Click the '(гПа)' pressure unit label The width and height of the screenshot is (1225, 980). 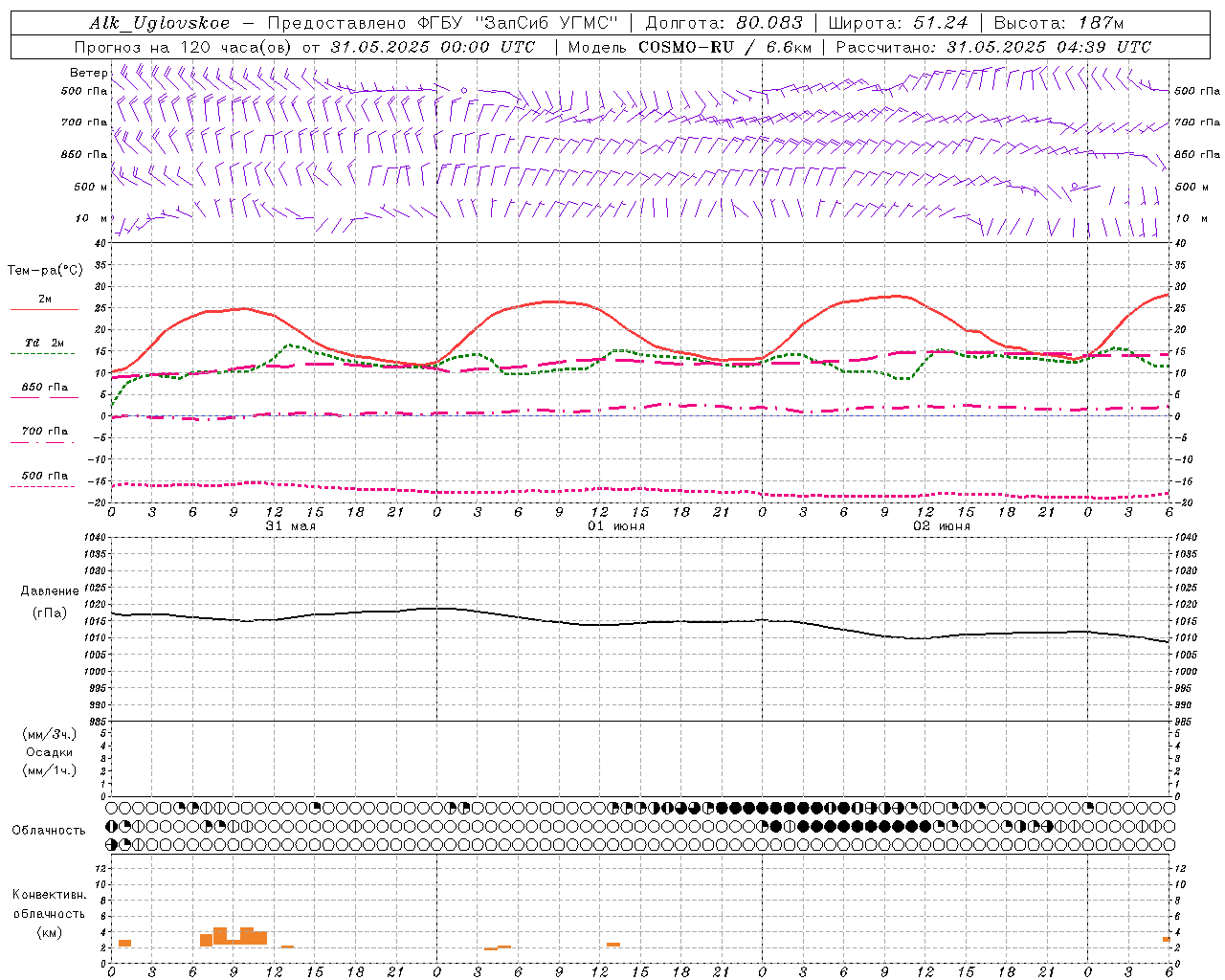(x=50, y=613)
